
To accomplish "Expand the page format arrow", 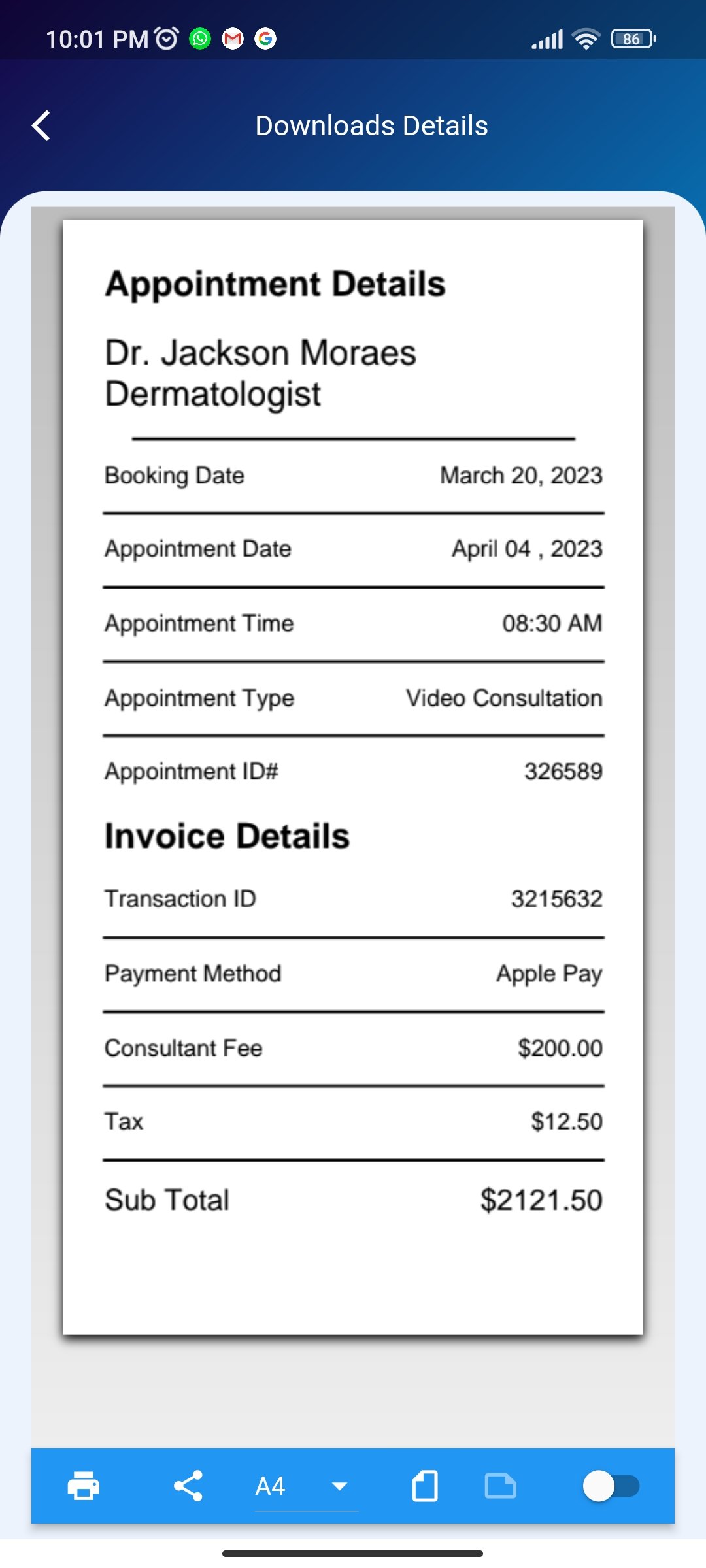I will [x=340, y=1486].
